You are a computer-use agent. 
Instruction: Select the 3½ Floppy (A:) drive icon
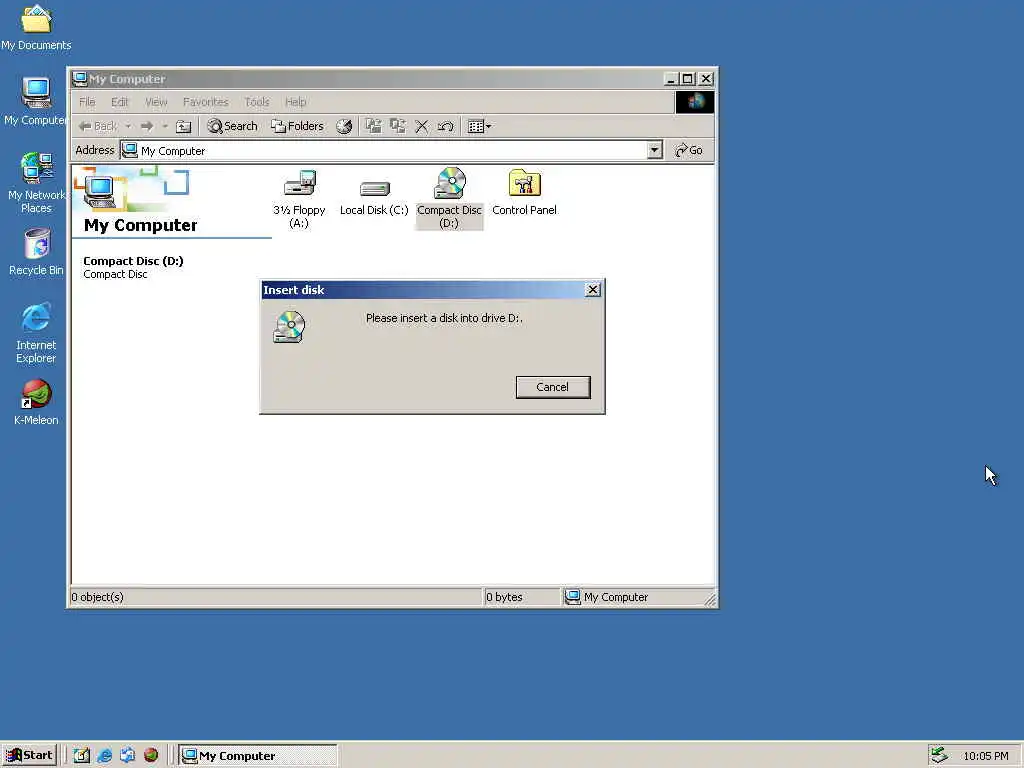tap(299, 199)
